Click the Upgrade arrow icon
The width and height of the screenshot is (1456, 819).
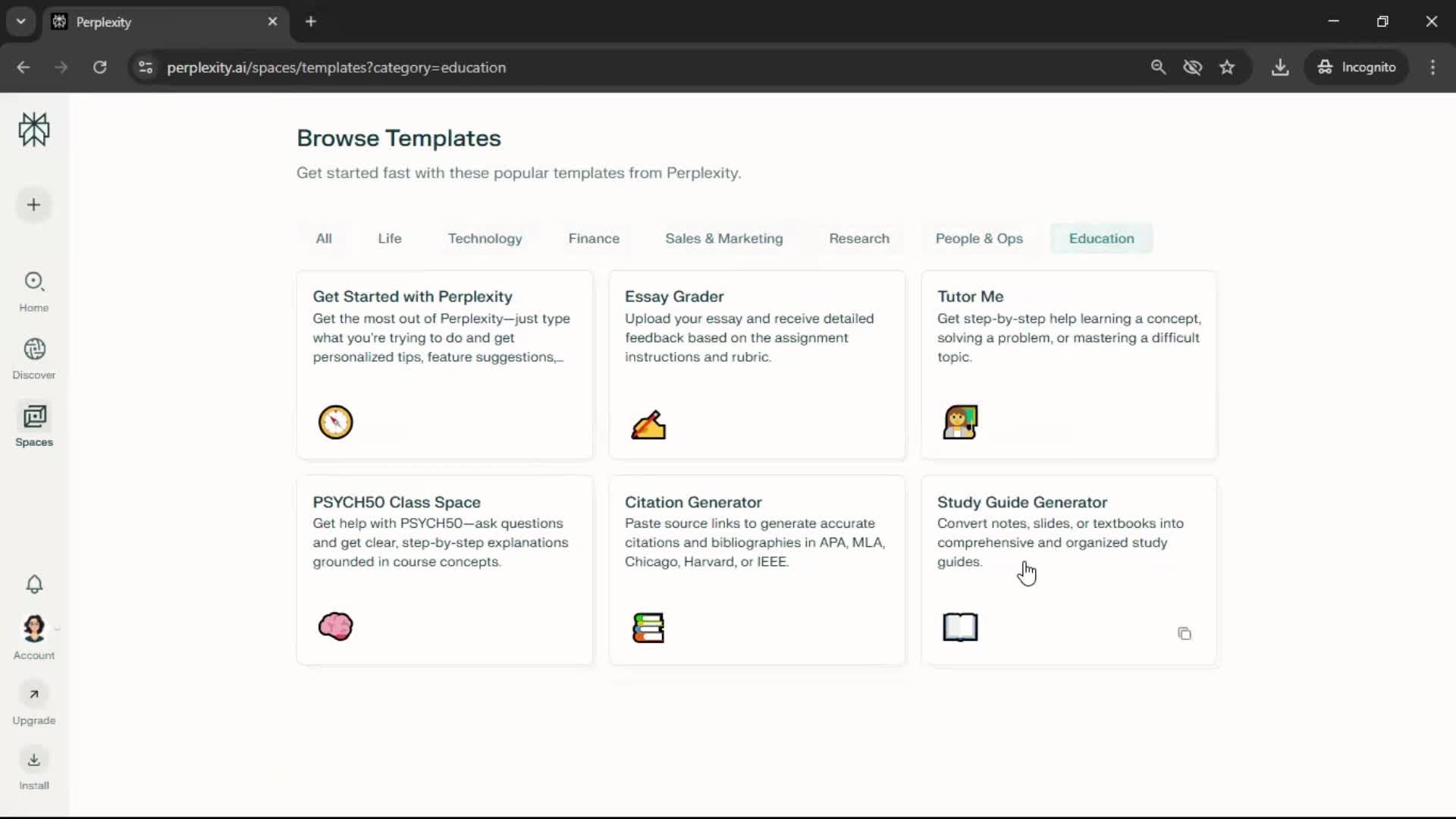(x=34, y=695)
